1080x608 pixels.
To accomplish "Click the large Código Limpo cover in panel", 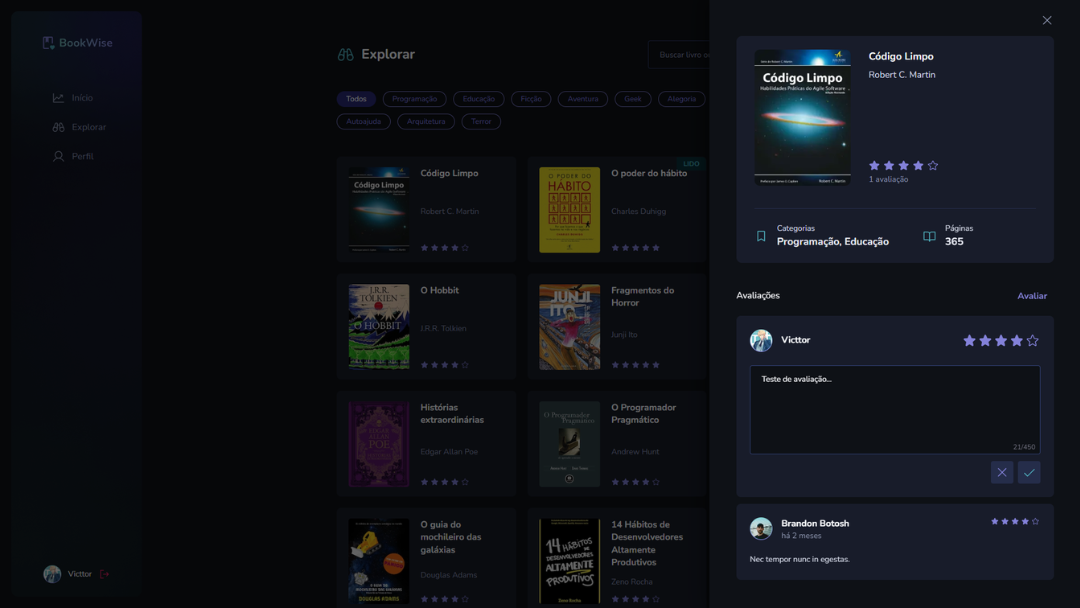I will click(802, 118).
